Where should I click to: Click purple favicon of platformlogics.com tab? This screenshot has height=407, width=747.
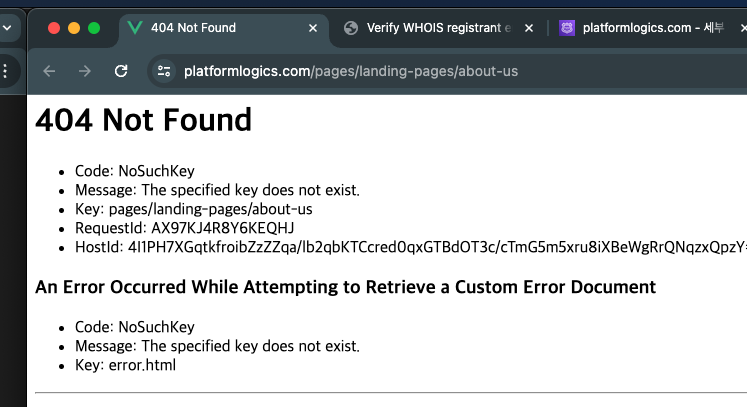566,28
